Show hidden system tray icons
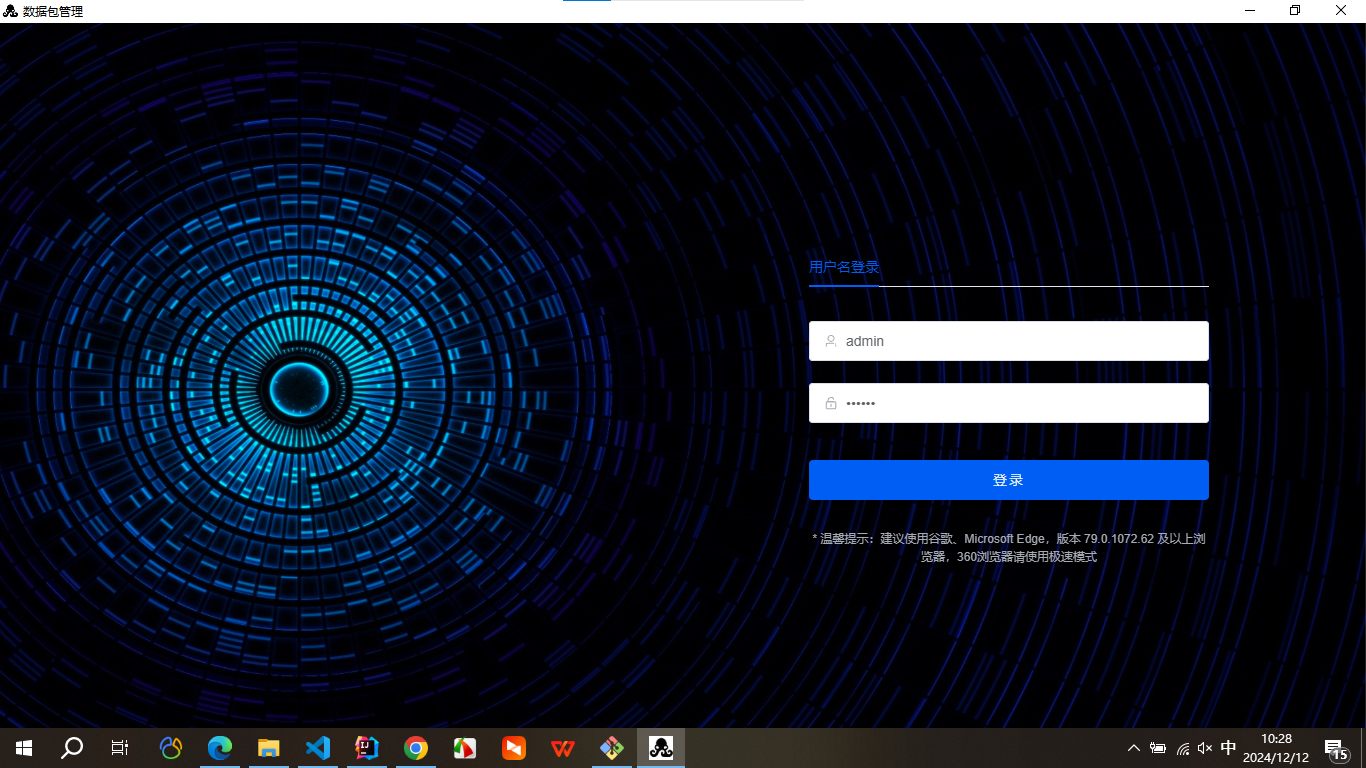The height and width of the screenshot is (768, 1366). 1134,748
